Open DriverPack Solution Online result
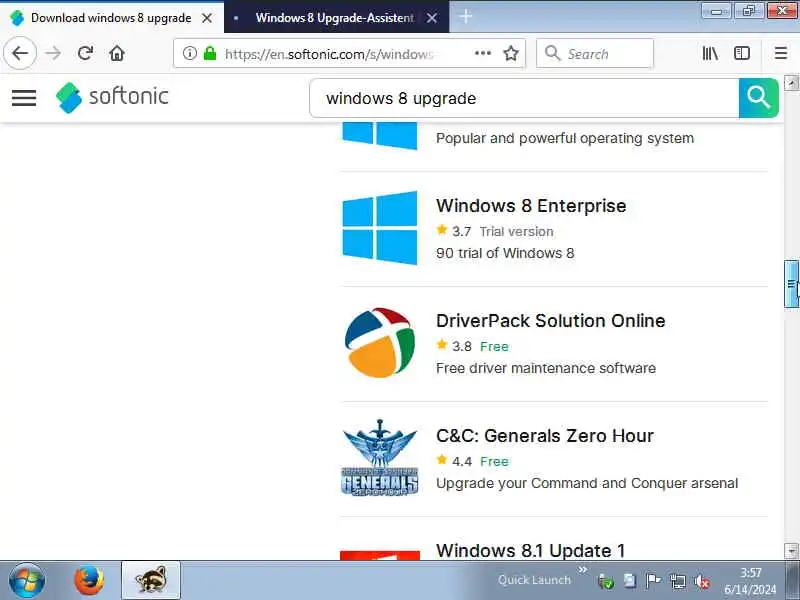The image size is (800, 600). tap(551, 321)
